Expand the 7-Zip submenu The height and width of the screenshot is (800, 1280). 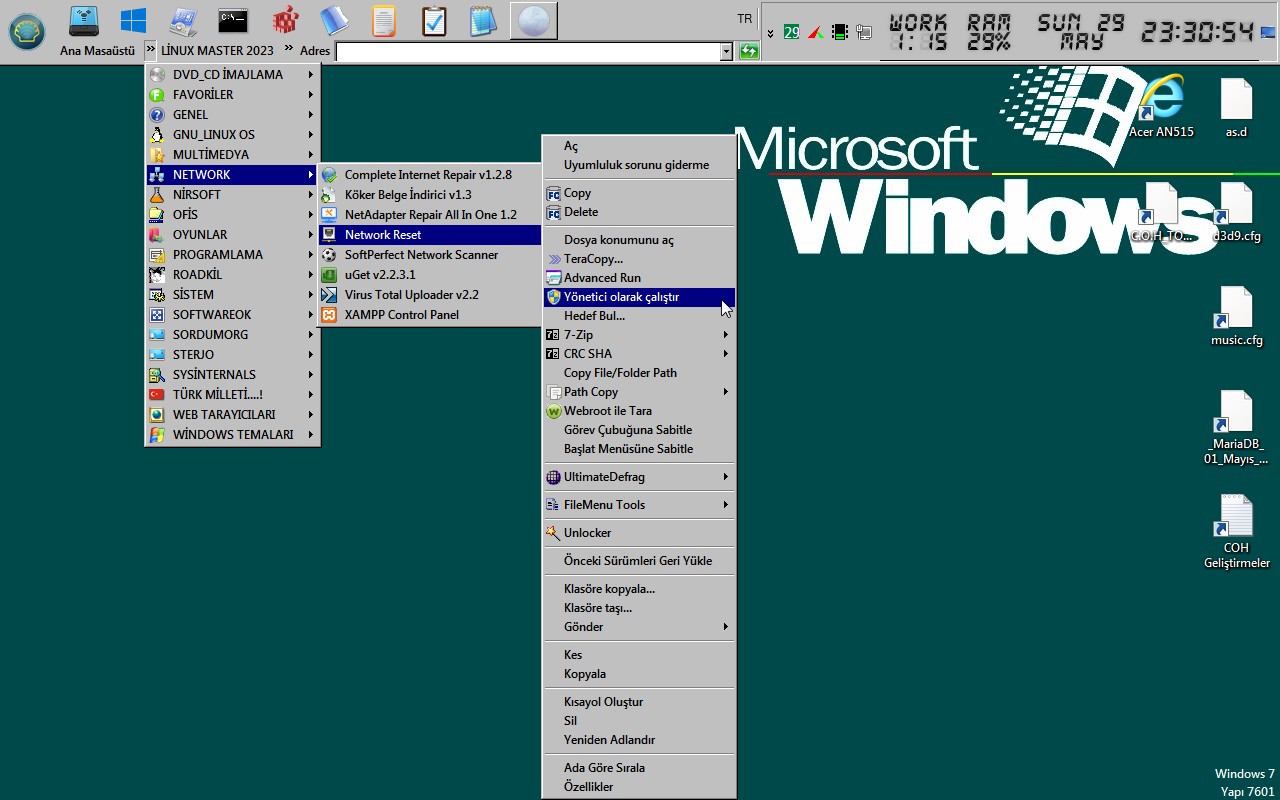639,335
